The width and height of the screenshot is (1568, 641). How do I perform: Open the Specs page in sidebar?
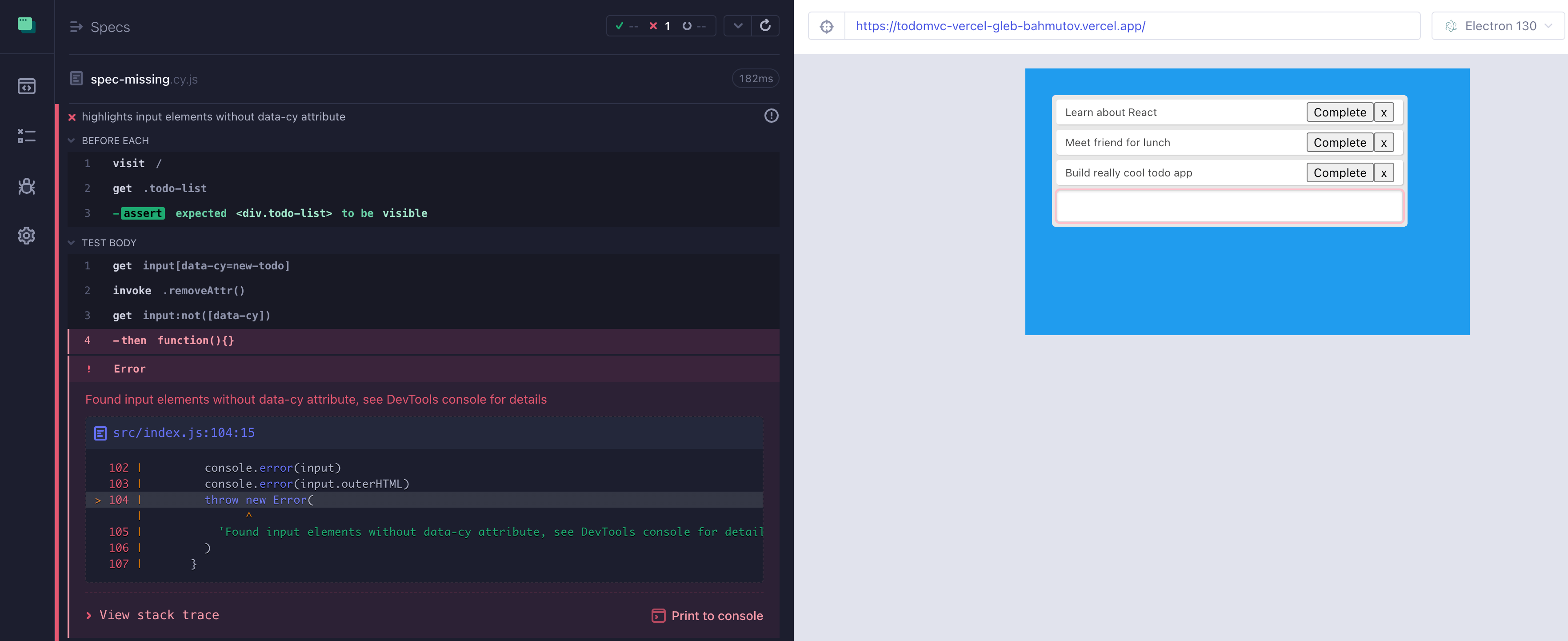26,86
